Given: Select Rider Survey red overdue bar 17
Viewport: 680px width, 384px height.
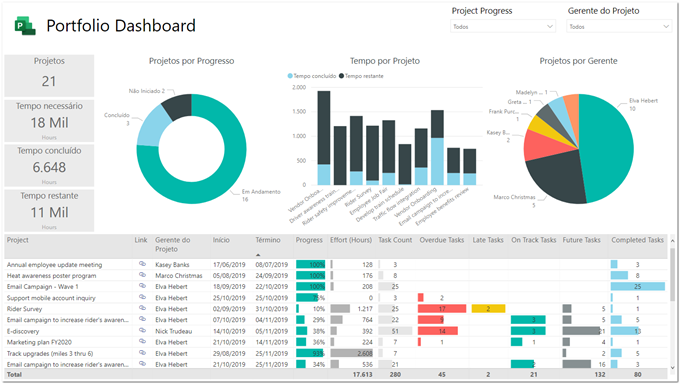Looking at the screenshot, I should [x=442, y=309].
